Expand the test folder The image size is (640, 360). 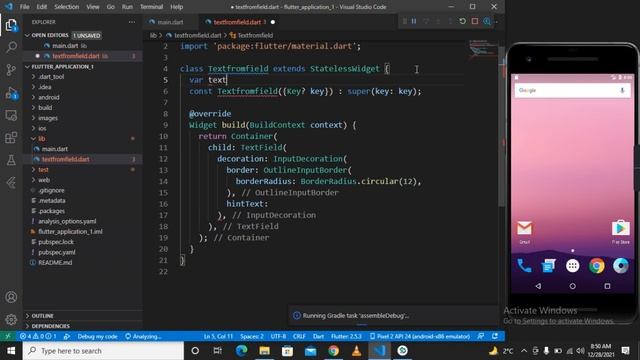pos(43,170)
